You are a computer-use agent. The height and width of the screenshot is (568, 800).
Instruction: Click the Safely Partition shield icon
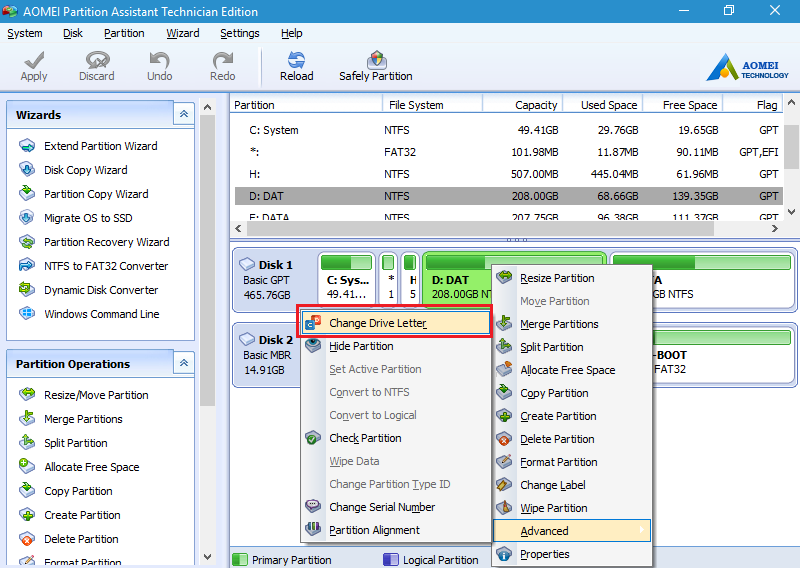(376, 60)
